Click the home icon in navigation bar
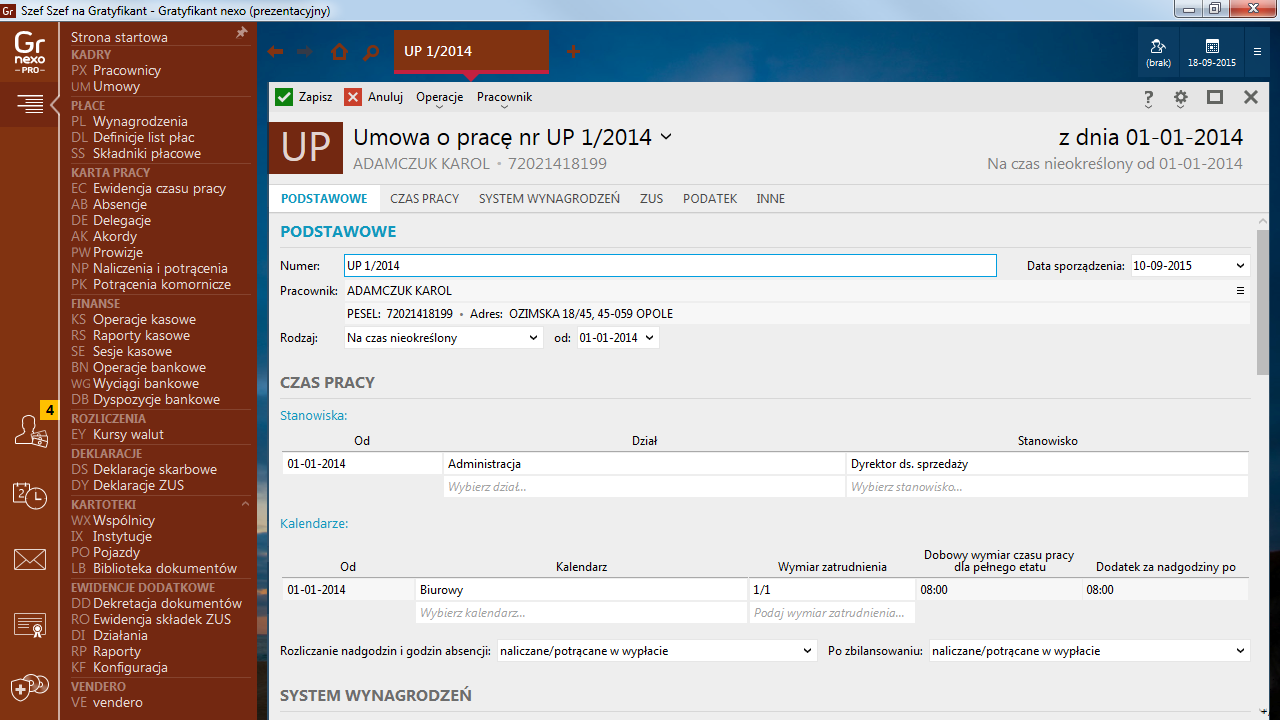Viewport: 1280px width, 720px height. click(340, 52)
